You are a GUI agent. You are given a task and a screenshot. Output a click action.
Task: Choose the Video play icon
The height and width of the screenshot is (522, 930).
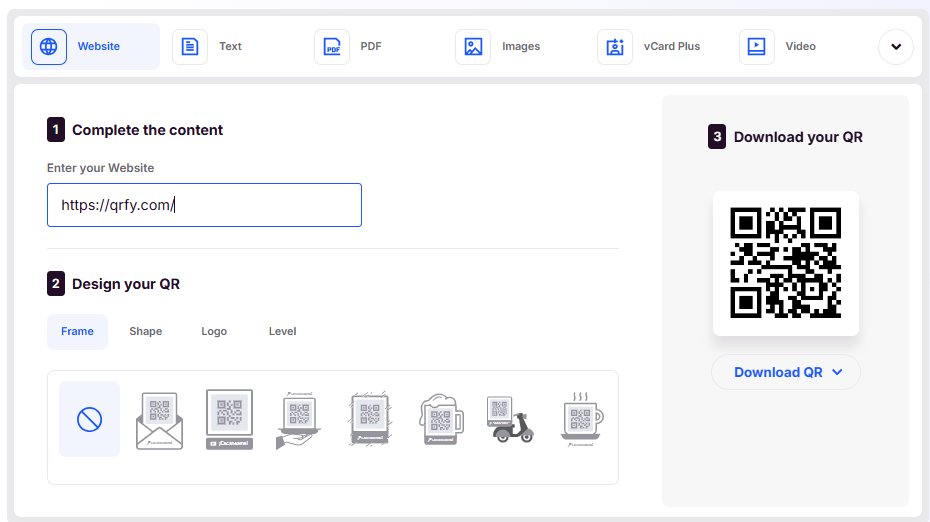pos(756,46)
